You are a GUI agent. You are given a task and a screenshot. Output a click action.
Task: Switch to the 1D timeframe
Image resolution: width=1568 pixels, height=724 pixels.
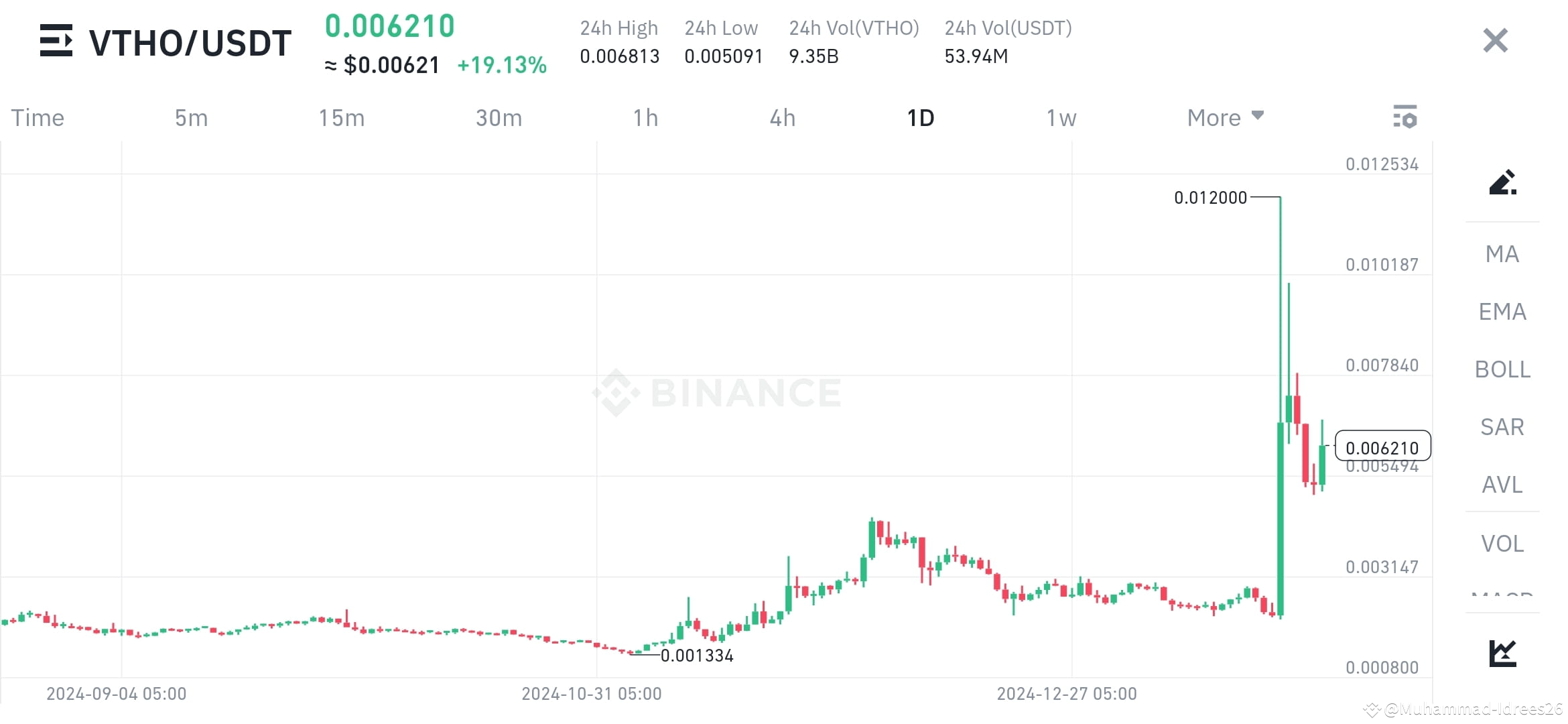click(921, 117)
